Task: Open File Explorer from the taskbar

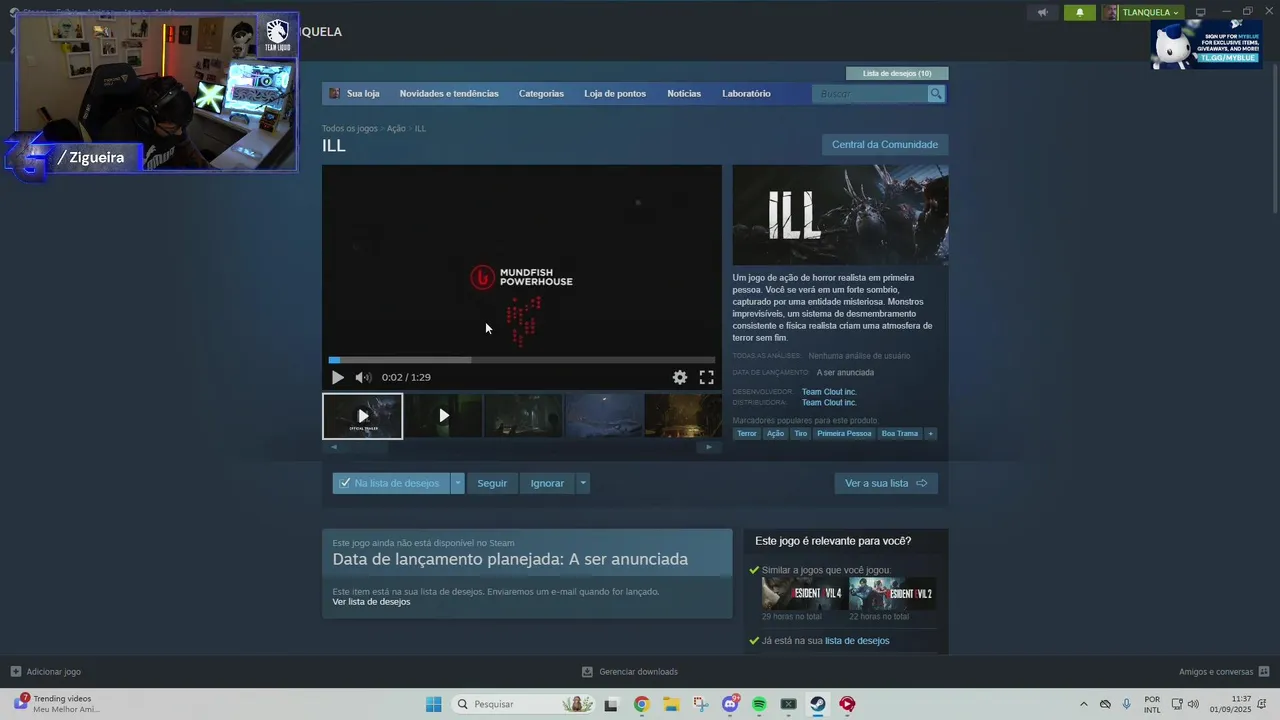Action: [x=671, y=704]
